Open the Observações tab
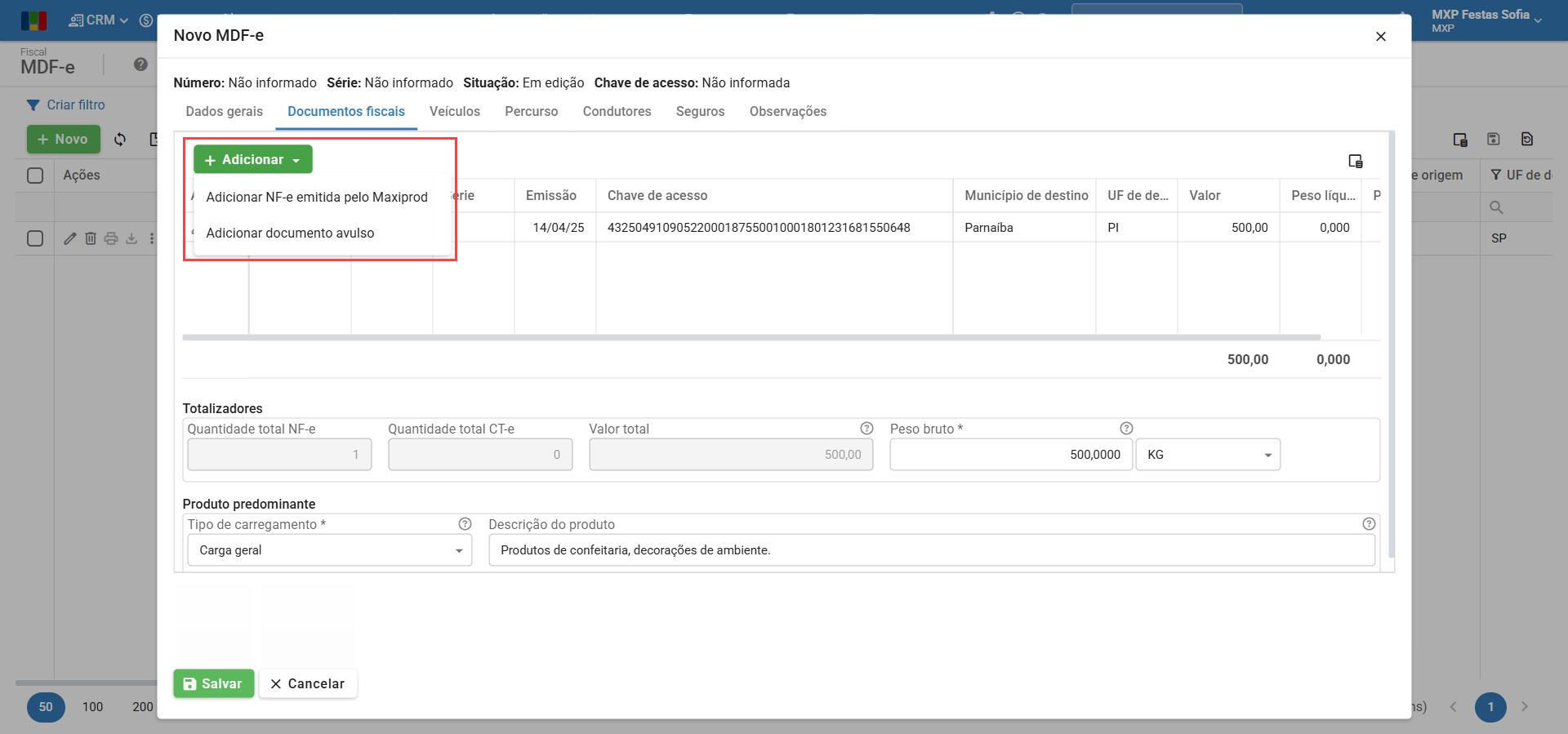Viewport: 1568px width, 734px height. click(788, 112)
